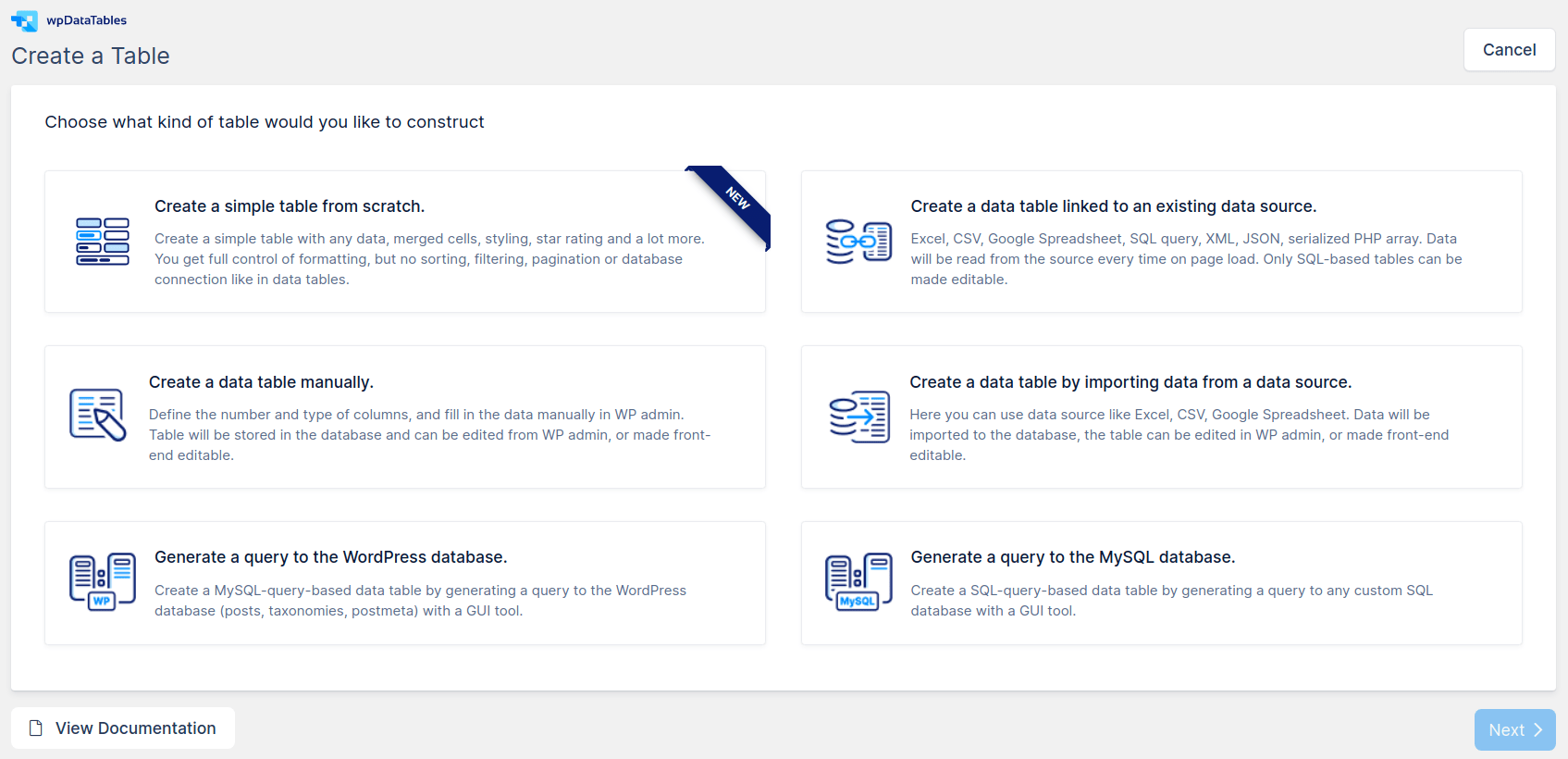Click the manual table pencil icon
Viewport: 1568px width, 759px height.
97,415
